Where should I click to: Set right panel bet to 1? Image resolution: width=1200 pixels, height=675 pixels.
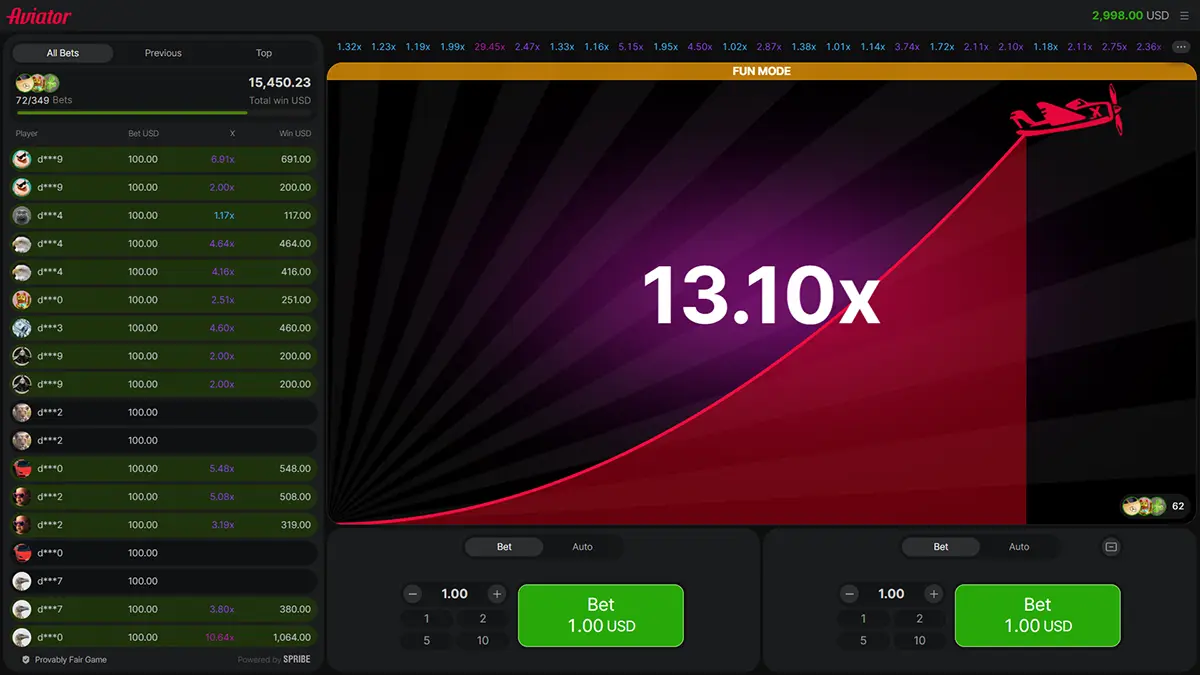[x=864, y=619]
